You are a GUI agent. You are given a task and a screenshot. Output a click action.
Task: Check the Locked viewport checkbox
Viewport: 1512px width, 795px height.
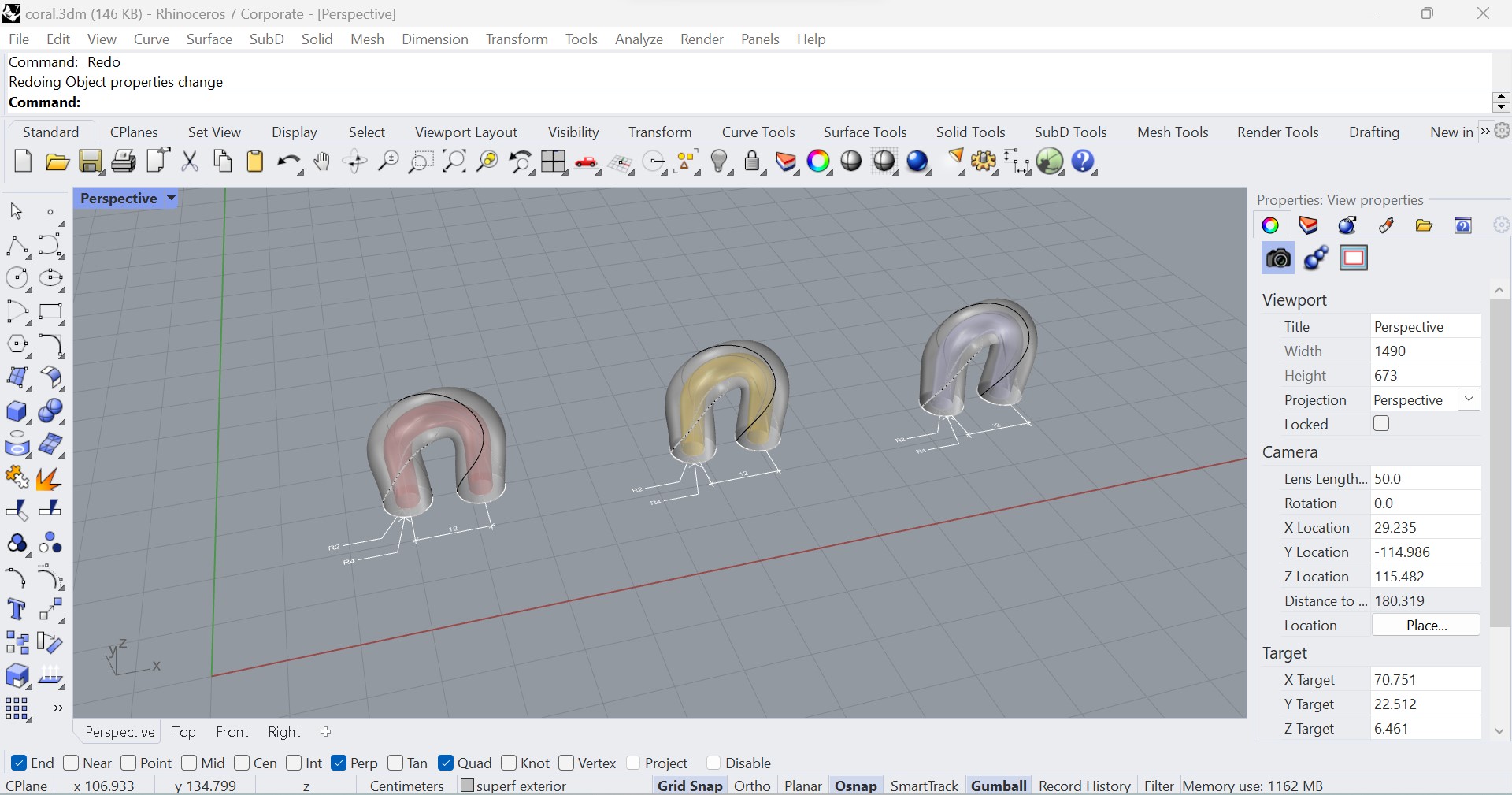[x=1381, y=424]
